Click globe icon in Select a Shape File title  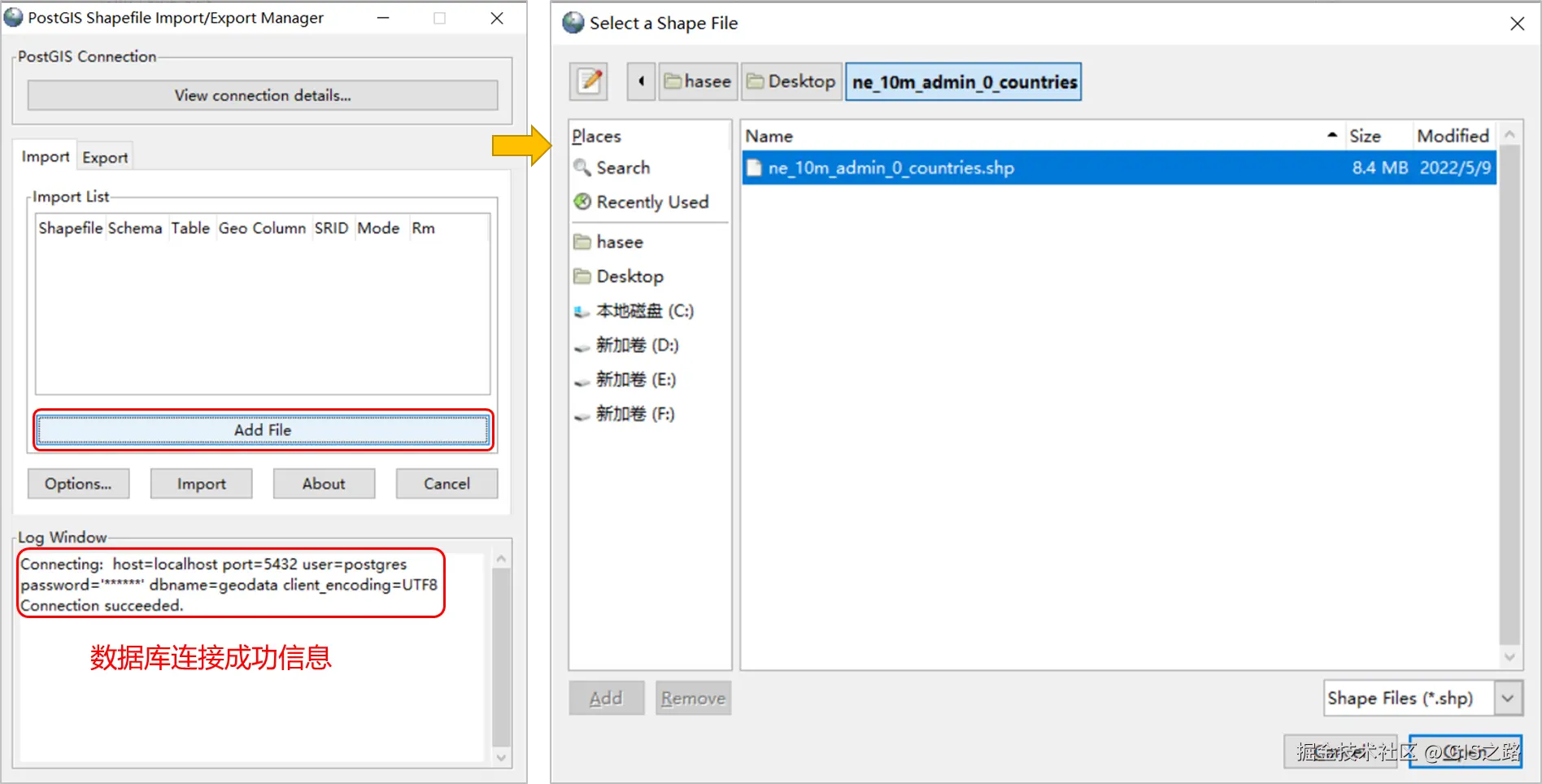pyautogui.click(x=573, y=23)
